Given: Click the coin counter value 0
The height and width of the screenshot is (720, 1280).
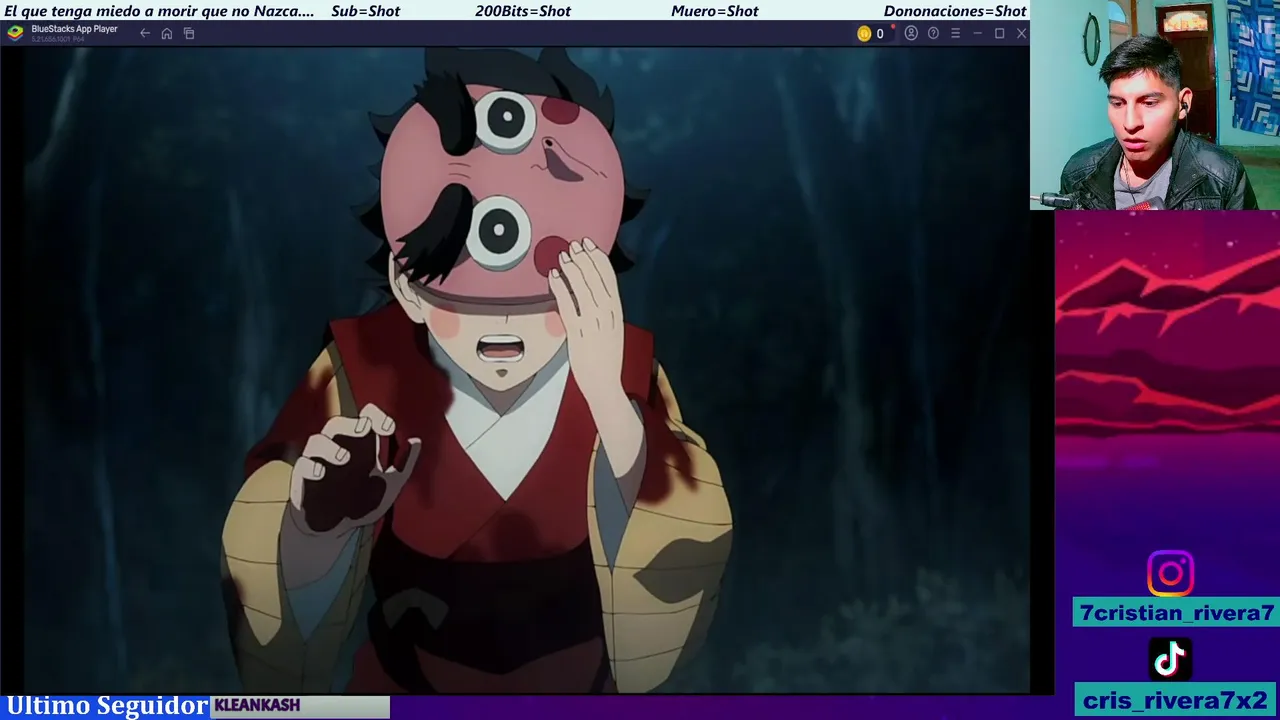Looking at the screenshot, I should pyautogui.click(x=880, y=33).
